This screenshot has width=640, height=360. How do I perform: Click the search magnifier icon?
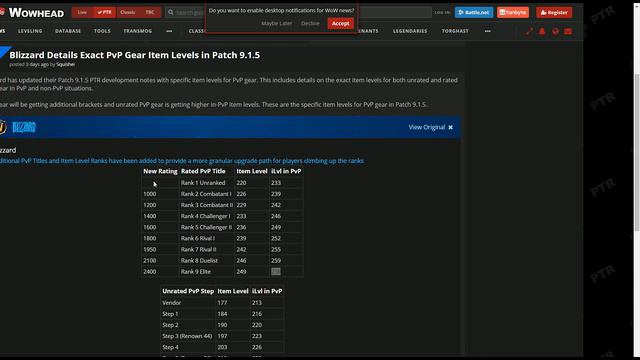171,12
